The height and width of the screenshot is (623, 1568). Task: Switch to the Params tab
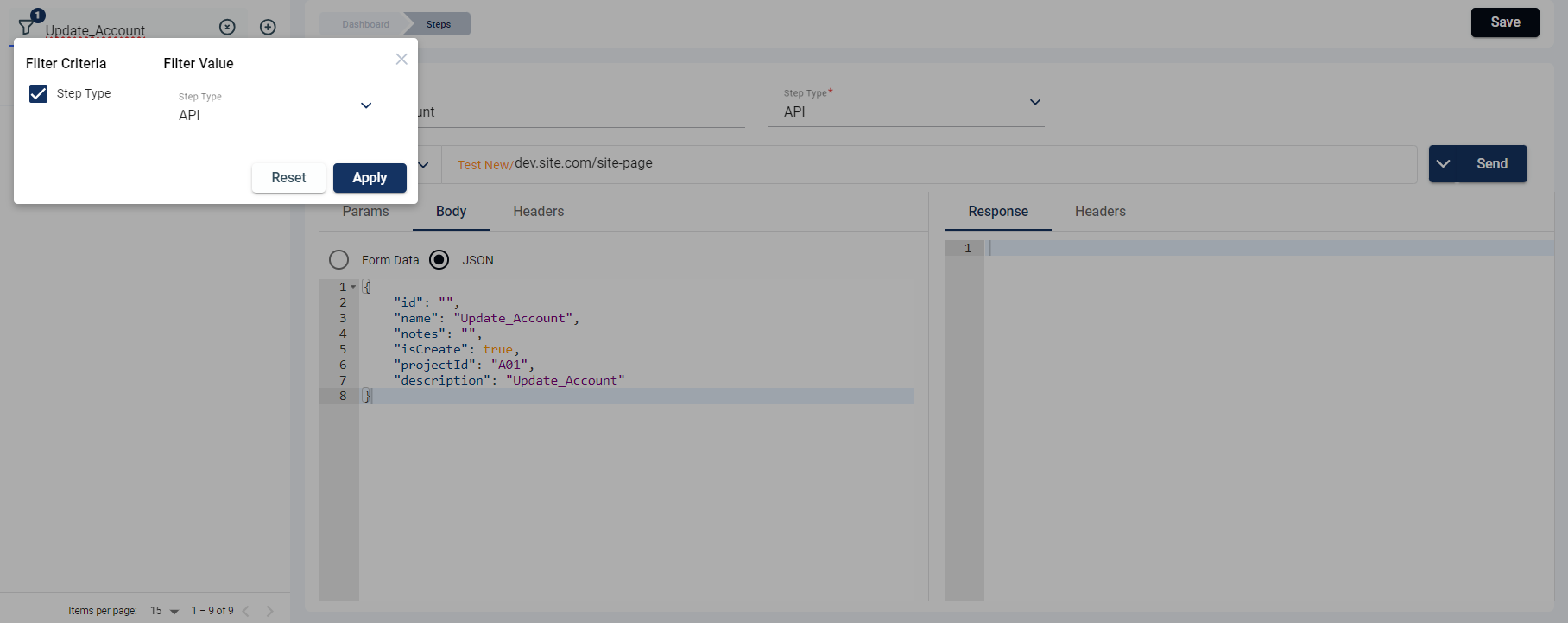click(x=365, y=212)
